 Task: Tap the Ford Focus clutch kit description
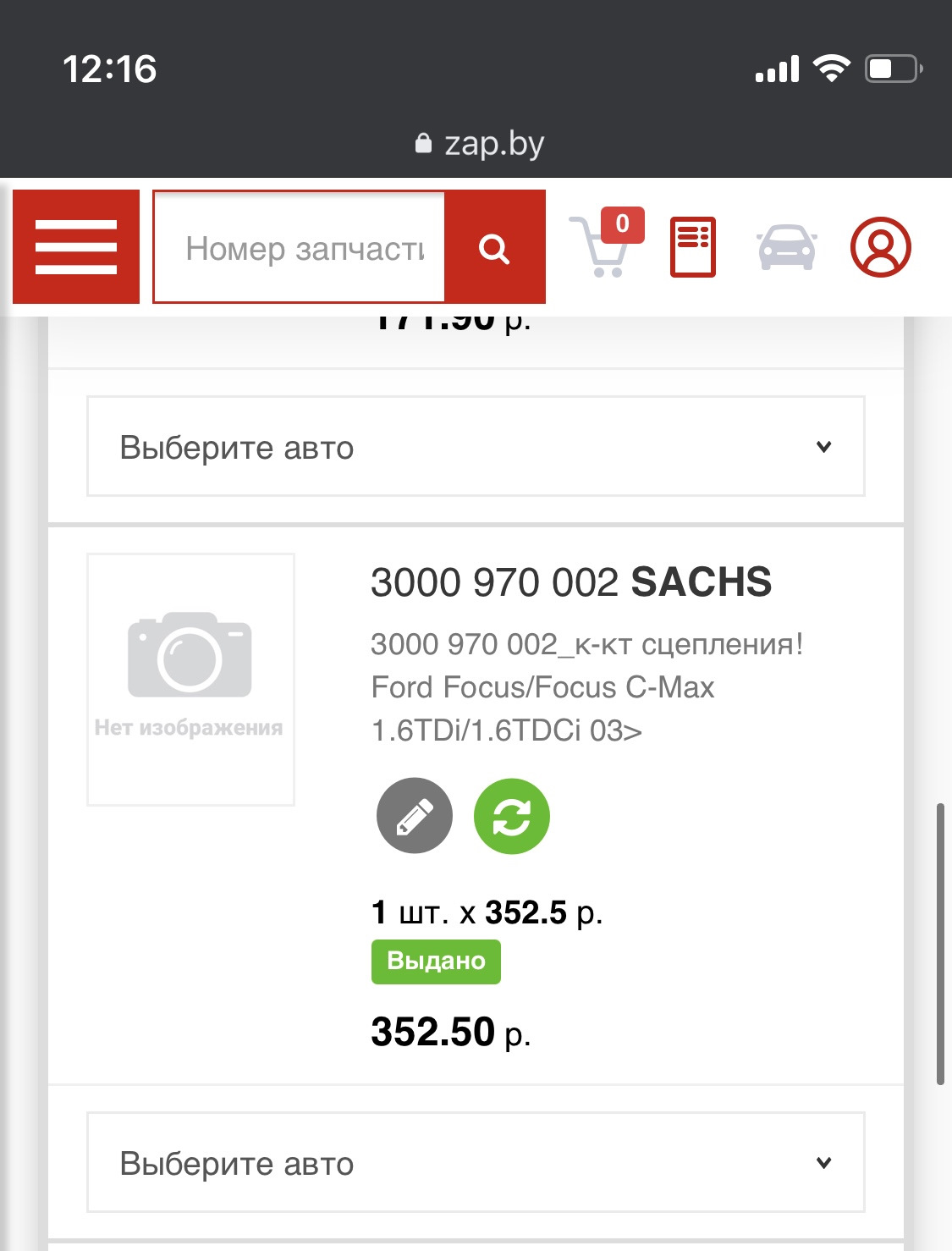pyautogui.click(x=586, y=686)
